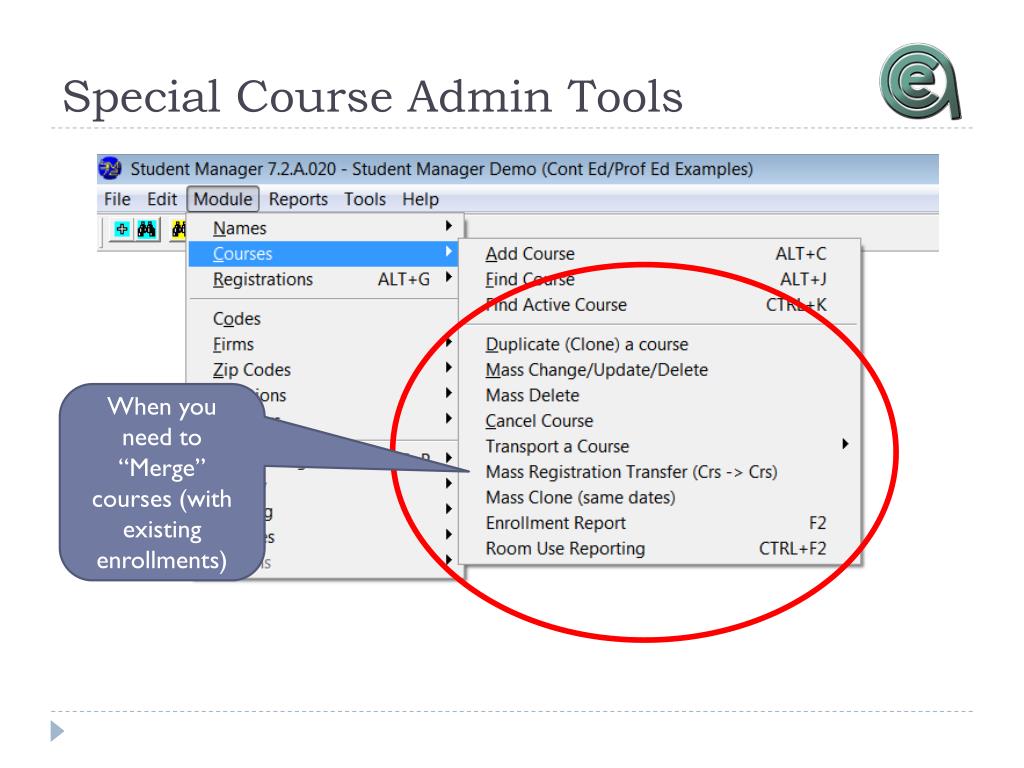Expand the Transport a Course arrow
The image size is (1024, 768).
tap(845, 444)
